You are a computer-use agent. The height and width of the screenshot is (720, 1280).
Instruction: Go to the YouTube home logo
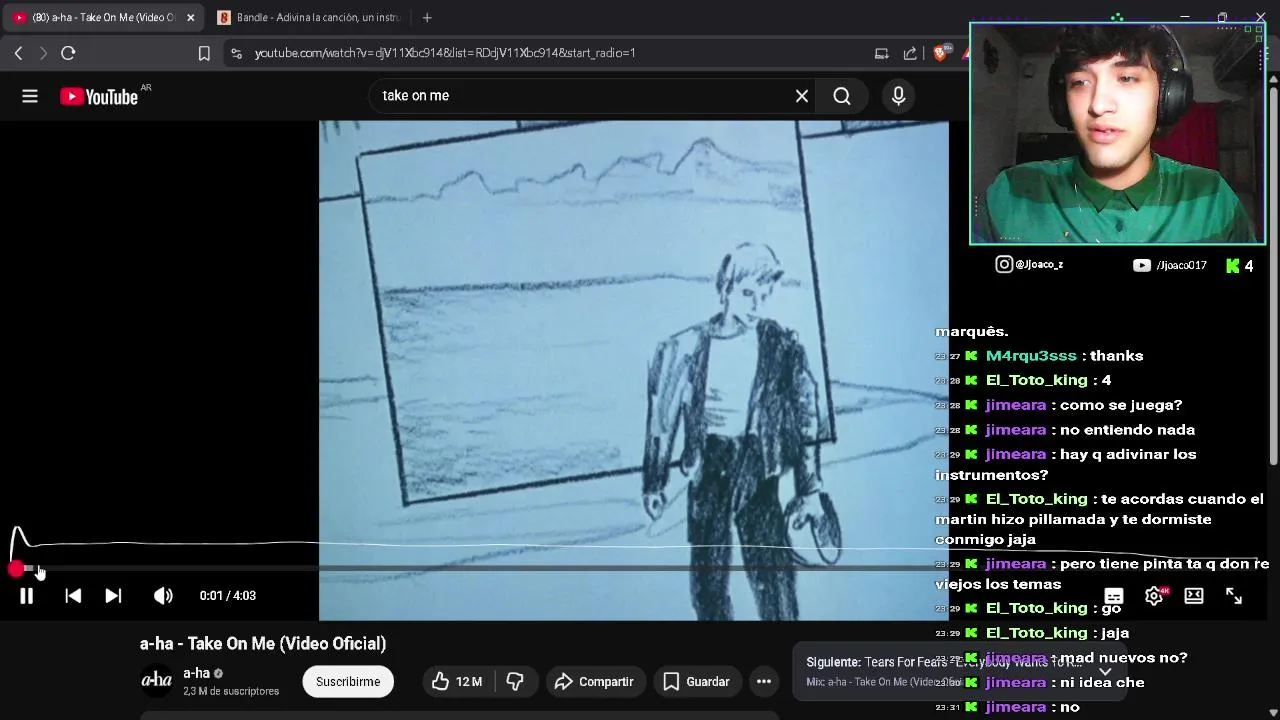100,96
